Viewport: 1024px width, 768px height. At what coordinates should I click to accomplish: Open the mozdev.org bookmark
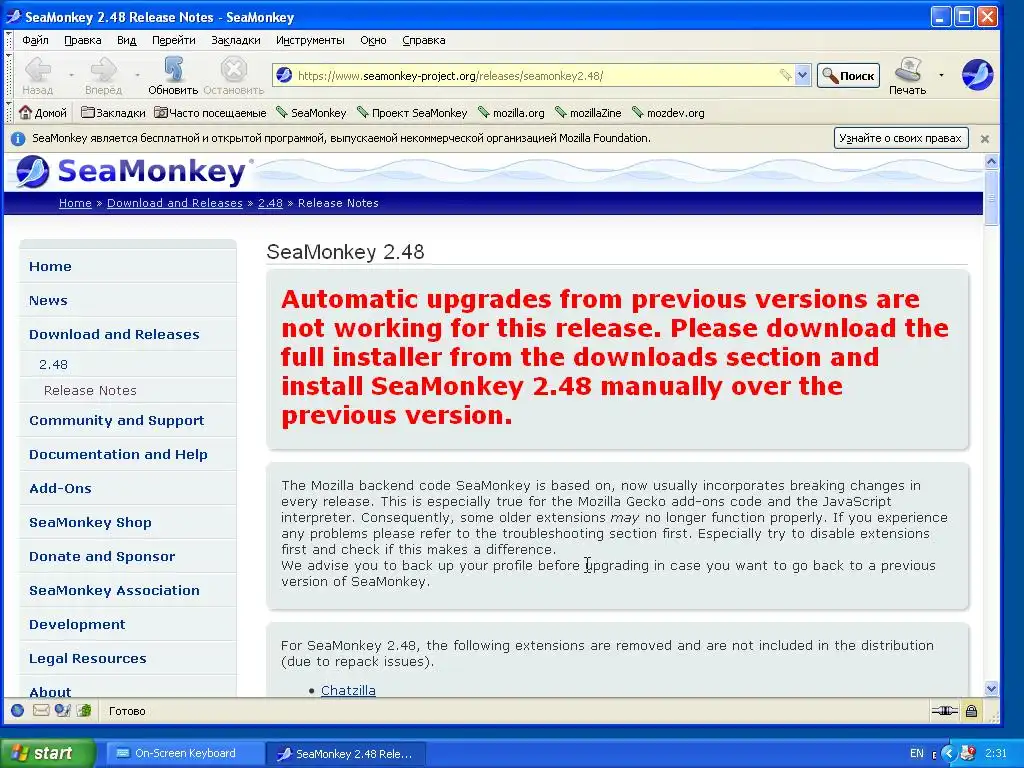[668, 113]
